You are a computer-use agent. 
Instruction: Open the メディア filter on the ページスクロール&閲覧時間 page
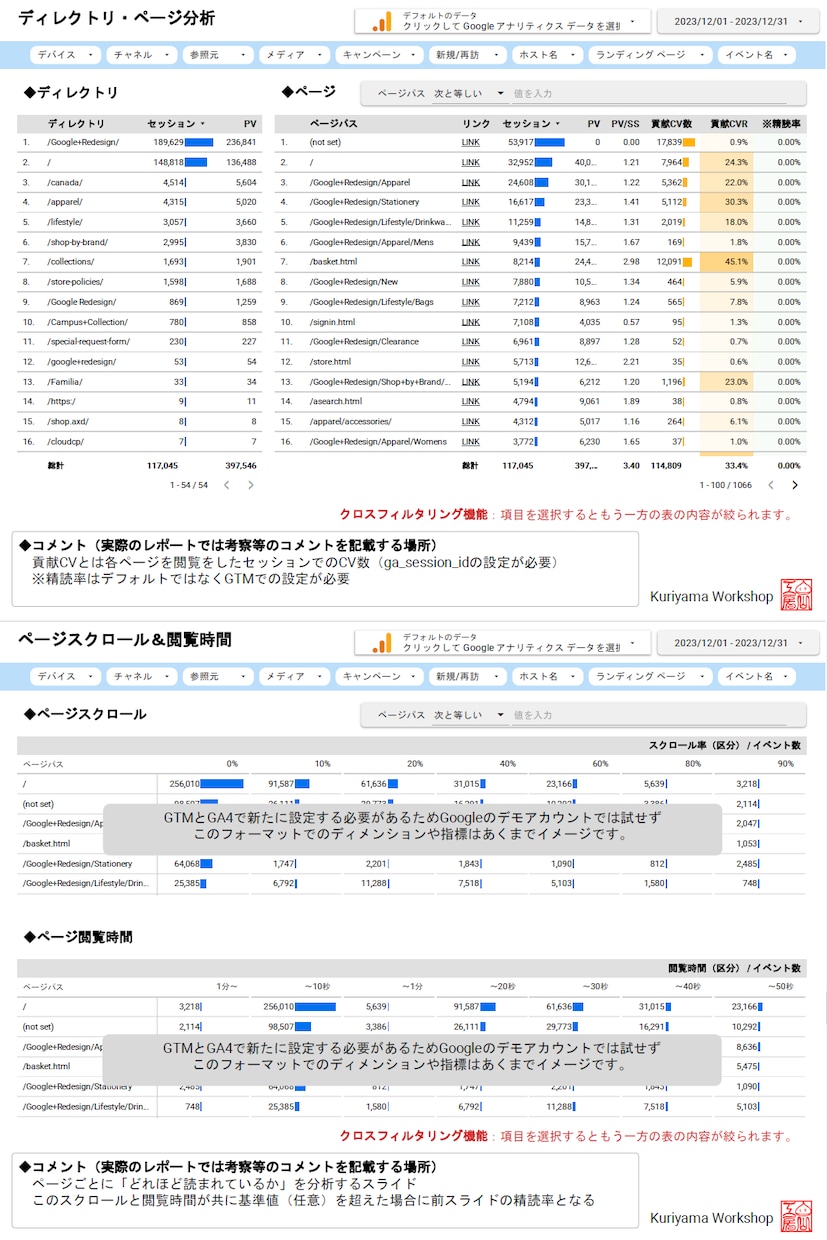[293, 676]
